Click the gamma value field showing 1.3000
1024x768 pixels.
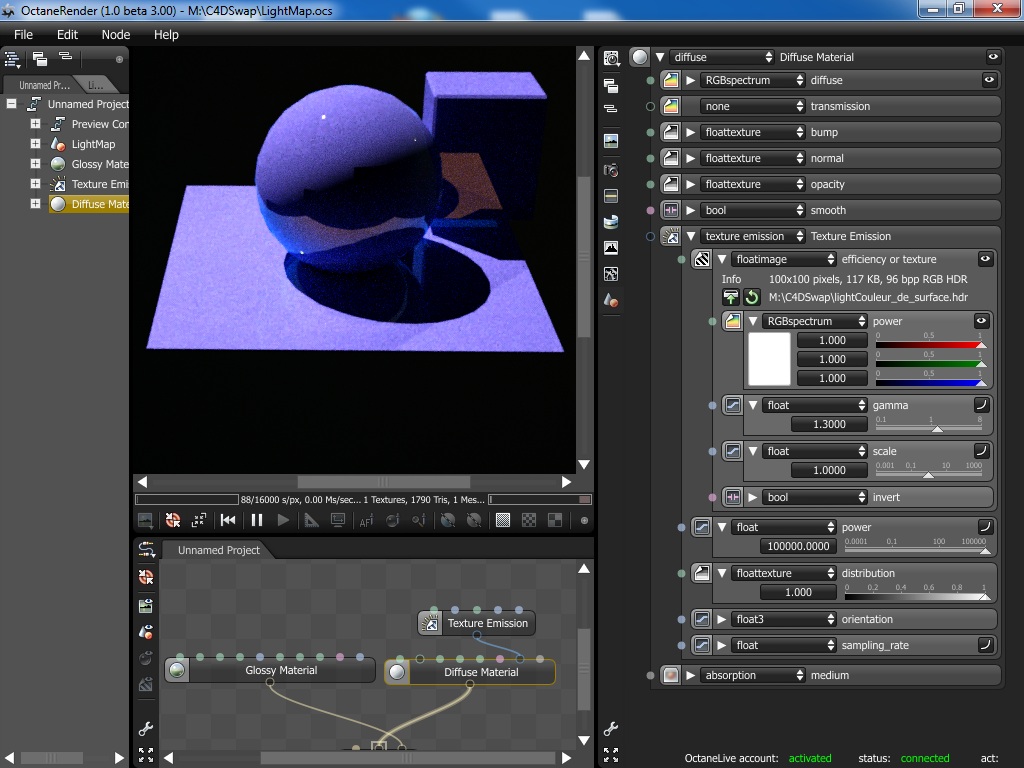tap(828, 424)
